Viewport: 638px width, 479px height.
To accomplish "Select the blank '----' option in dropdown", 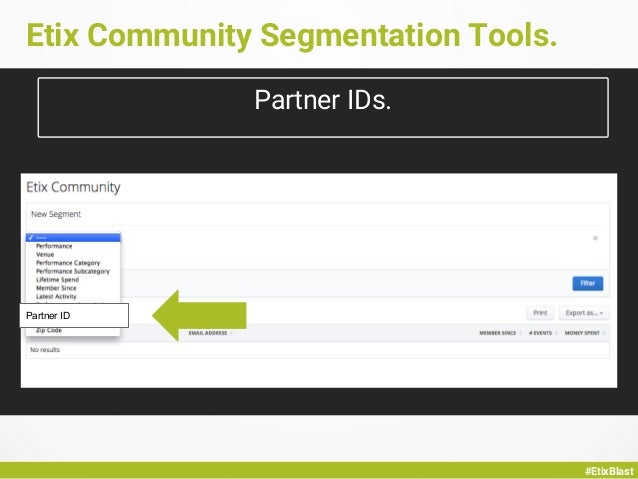I will 73,238.
